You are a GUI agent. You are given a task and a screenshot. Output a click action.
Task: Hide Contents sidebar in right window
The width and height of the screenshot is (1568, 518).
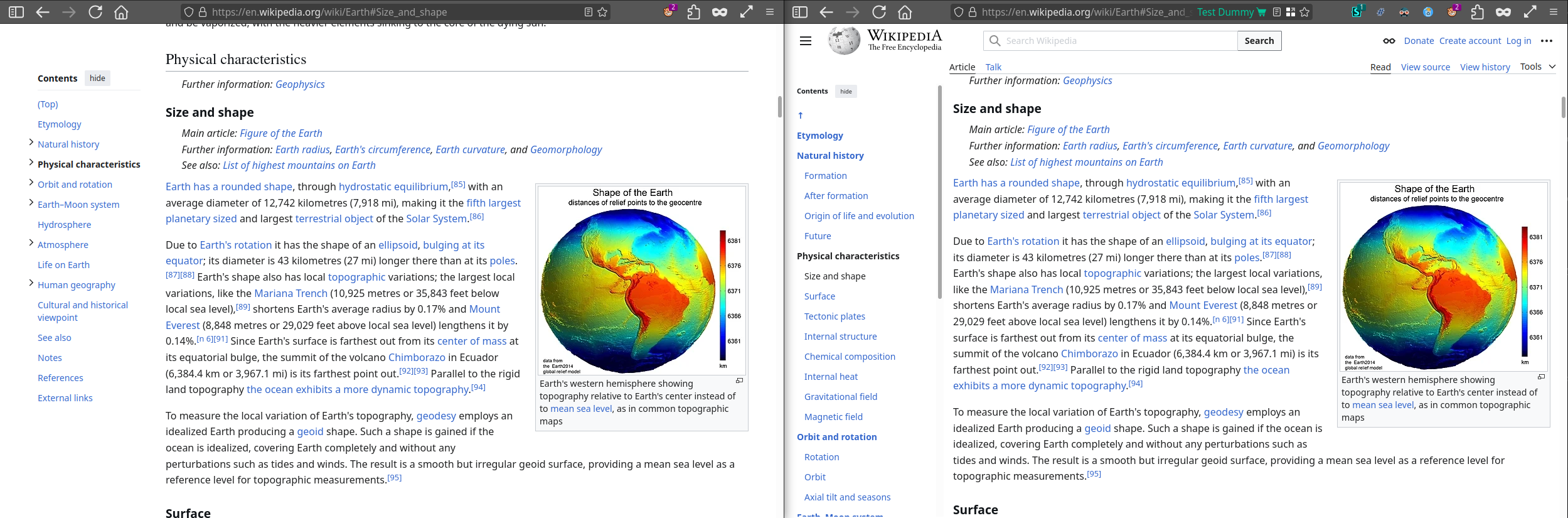point(846,92)
